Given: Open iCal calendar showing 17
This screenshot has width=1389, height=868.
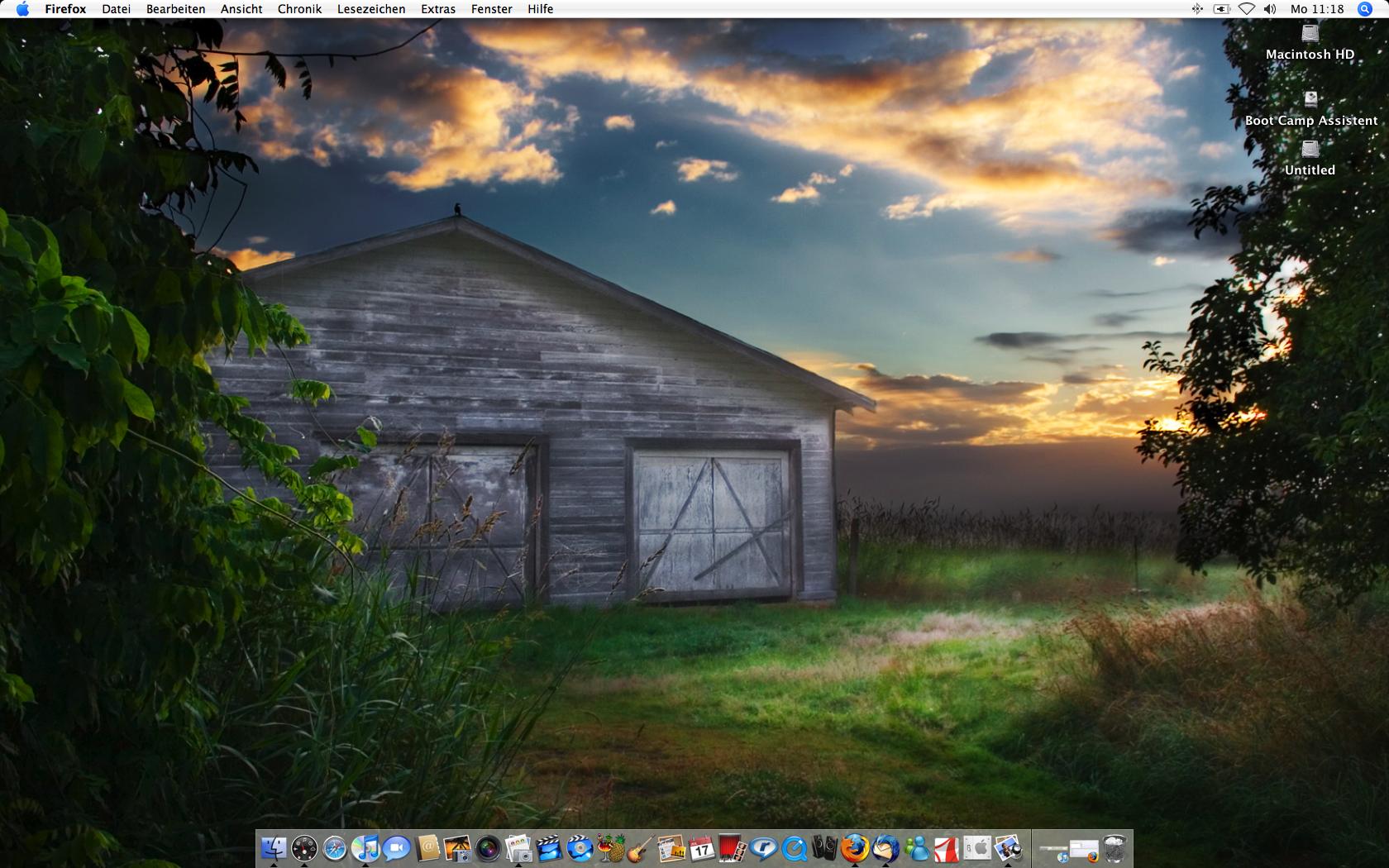Looking at the screenshot, I should (702, 848).
